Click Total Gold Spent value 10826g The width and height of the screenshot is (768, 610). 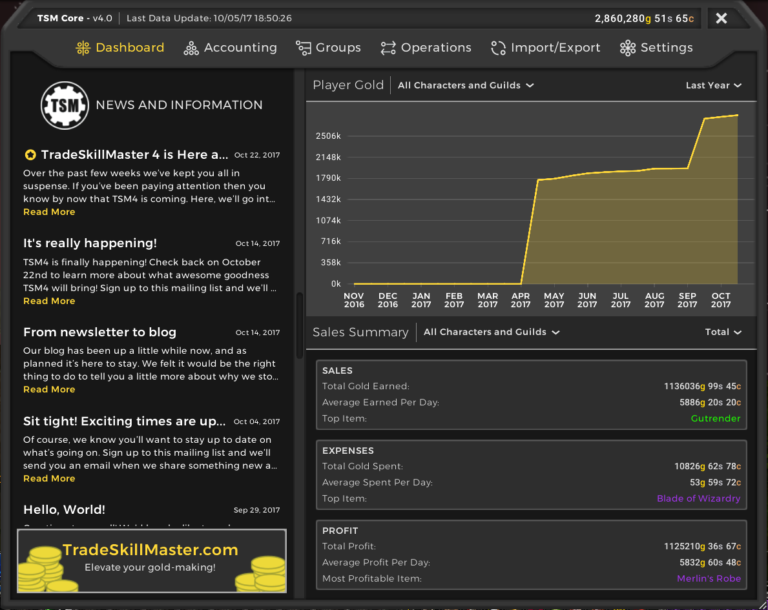(x=707, y=466)
